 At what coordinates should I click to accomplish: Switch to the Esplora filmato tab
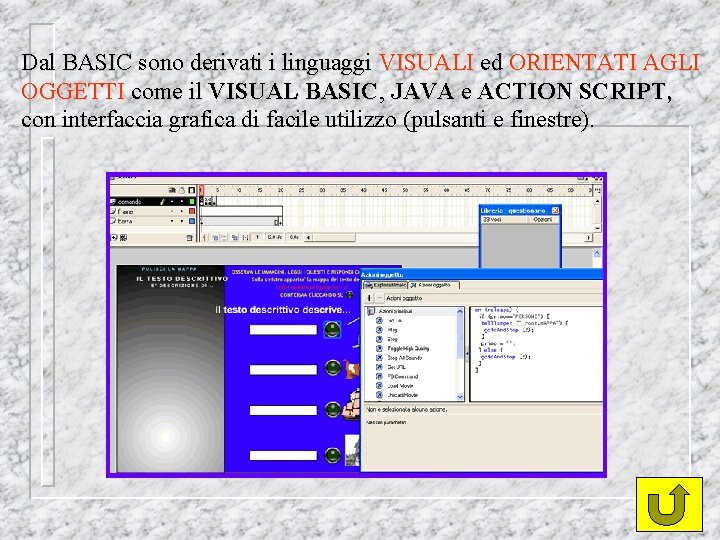point(385,285)
